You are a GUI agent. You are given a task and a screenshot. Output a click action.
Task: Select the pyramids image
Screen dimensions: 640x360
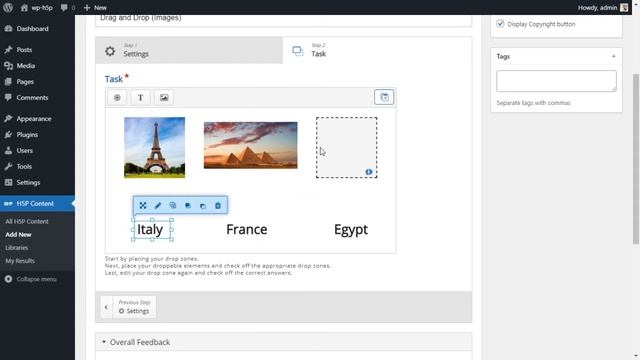[251, 145]
